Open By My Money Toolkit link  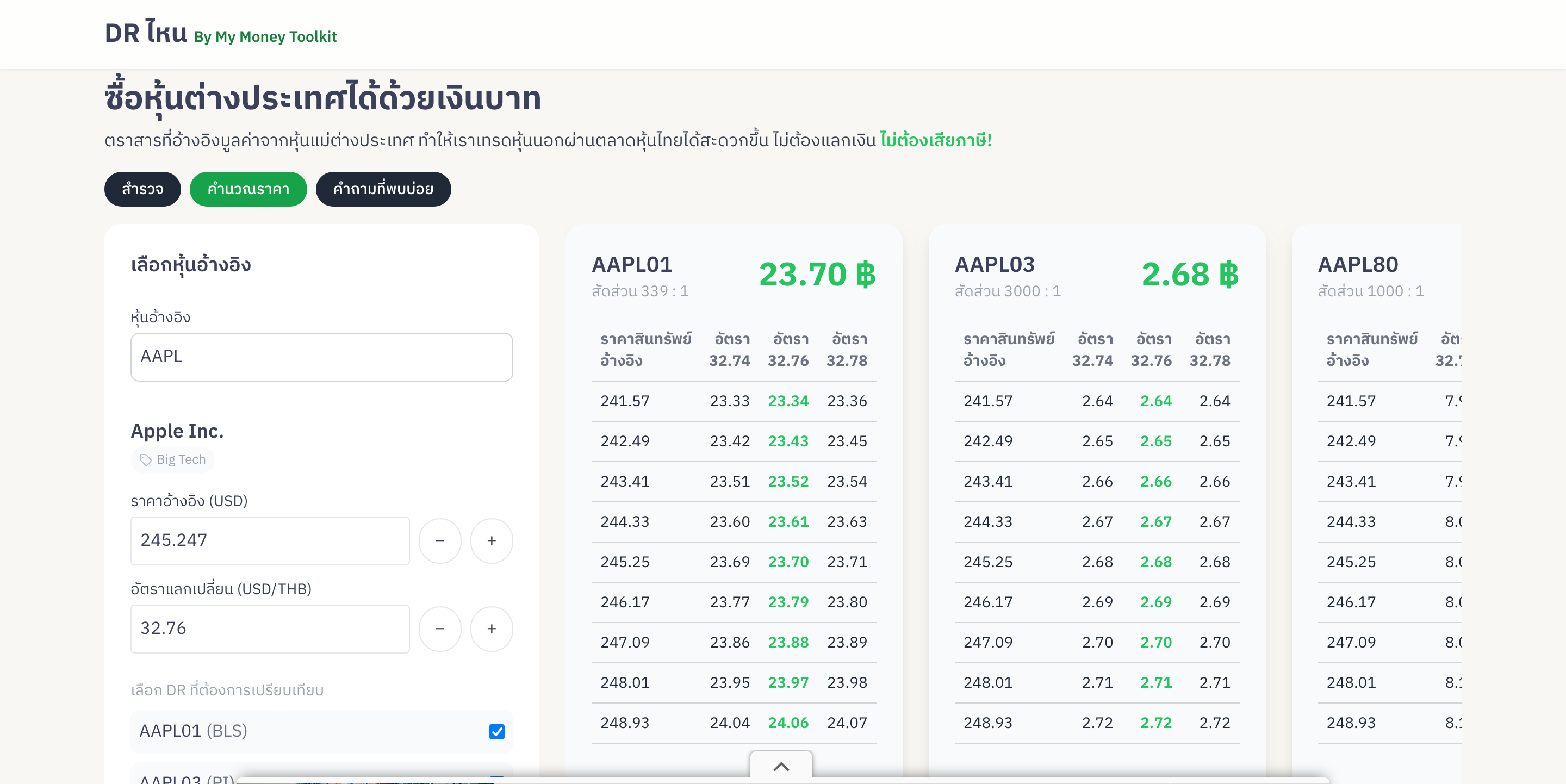click(265, 37)
